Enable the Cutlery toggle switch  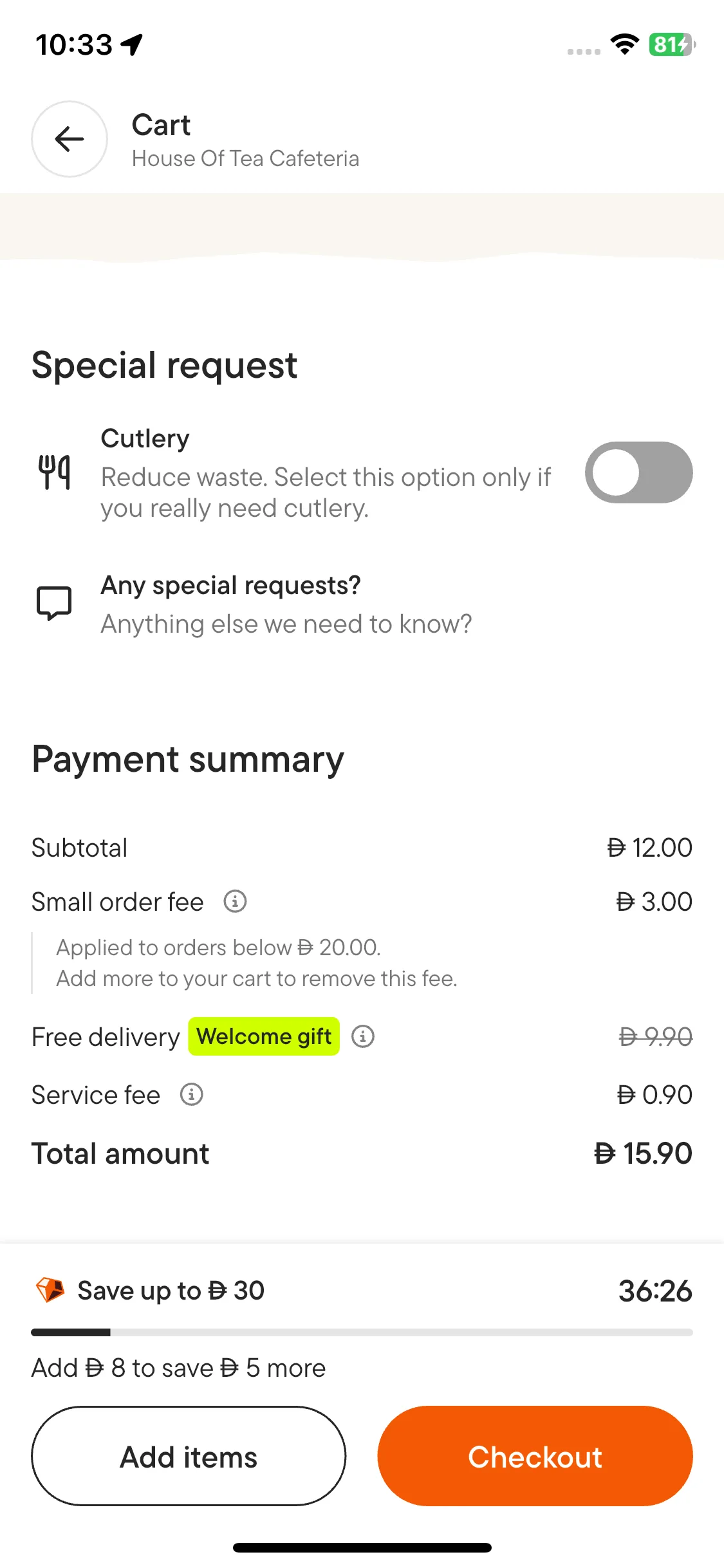tap(638, 472)
